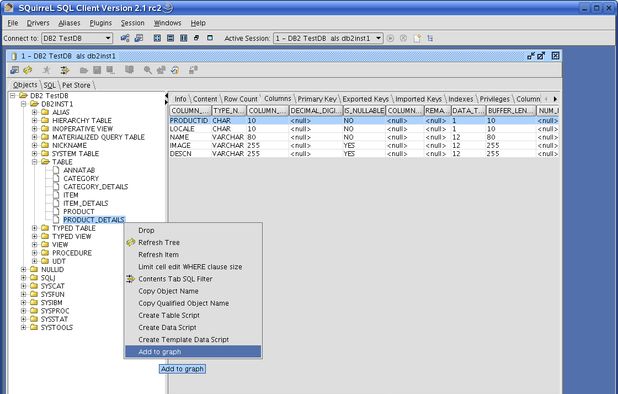Click right arrow to scroll detail tabs
618x394 pixels.
555,99
